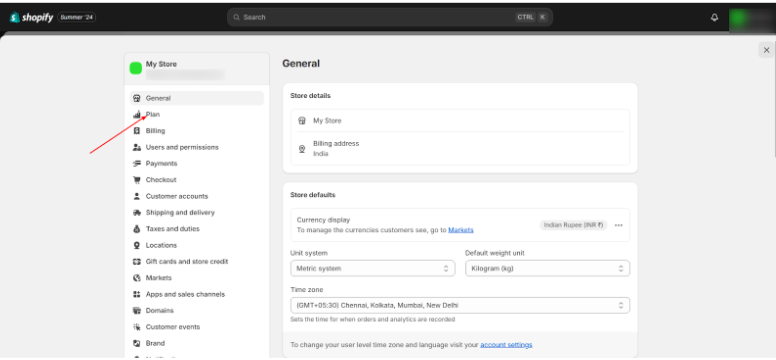Open the Default weight unit dropdown
This screenshot has width=776, height=360.
pos(547,268)
